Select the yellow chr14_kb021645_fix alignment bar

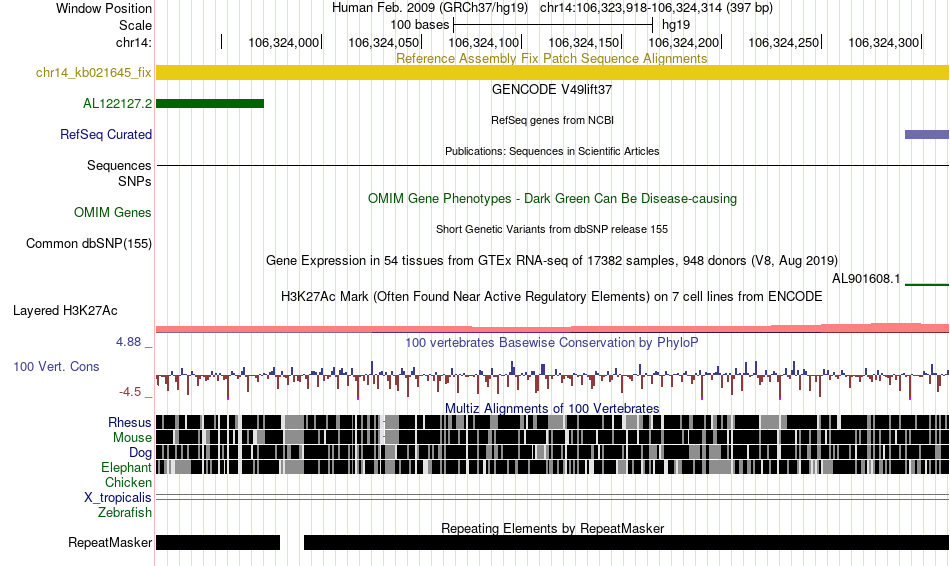point(553,73)
